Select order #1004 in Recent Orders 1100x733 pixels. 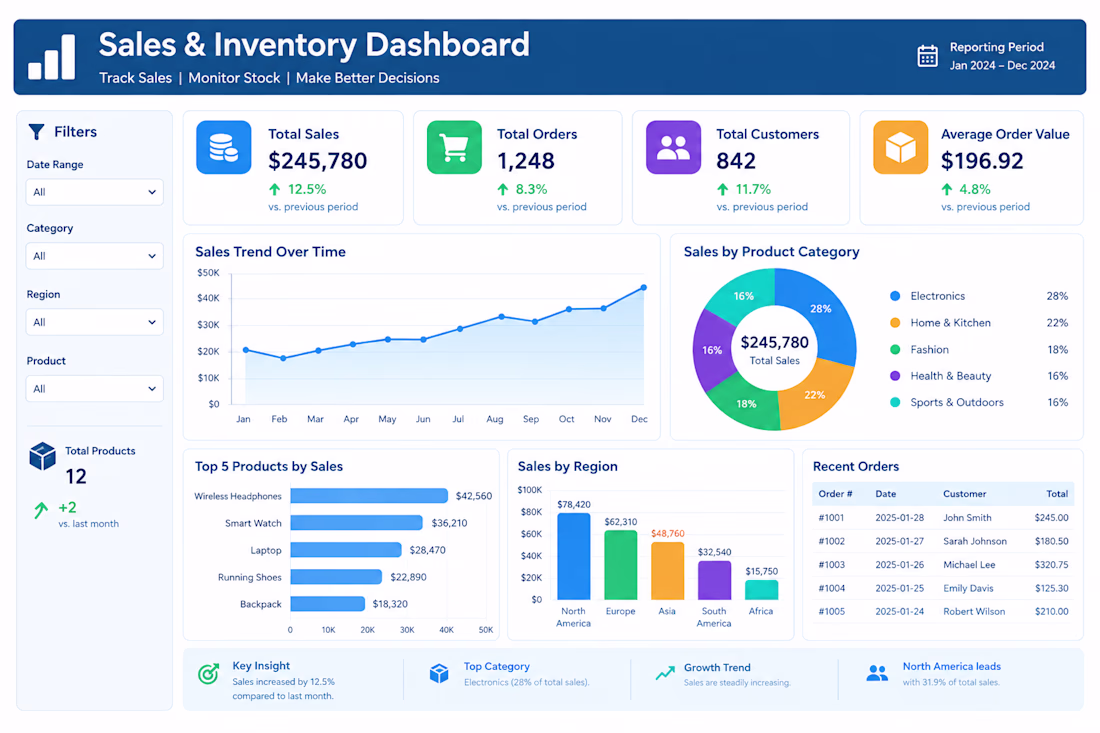coord(943,589)
